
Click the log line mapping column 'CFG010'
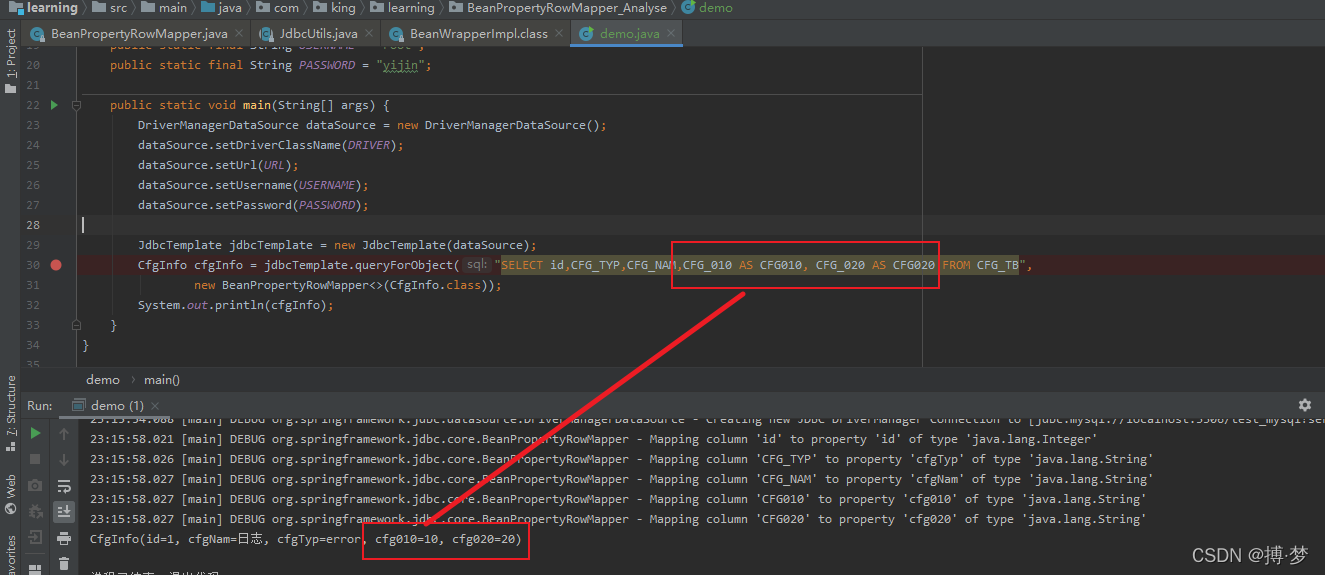click(617, 499)
